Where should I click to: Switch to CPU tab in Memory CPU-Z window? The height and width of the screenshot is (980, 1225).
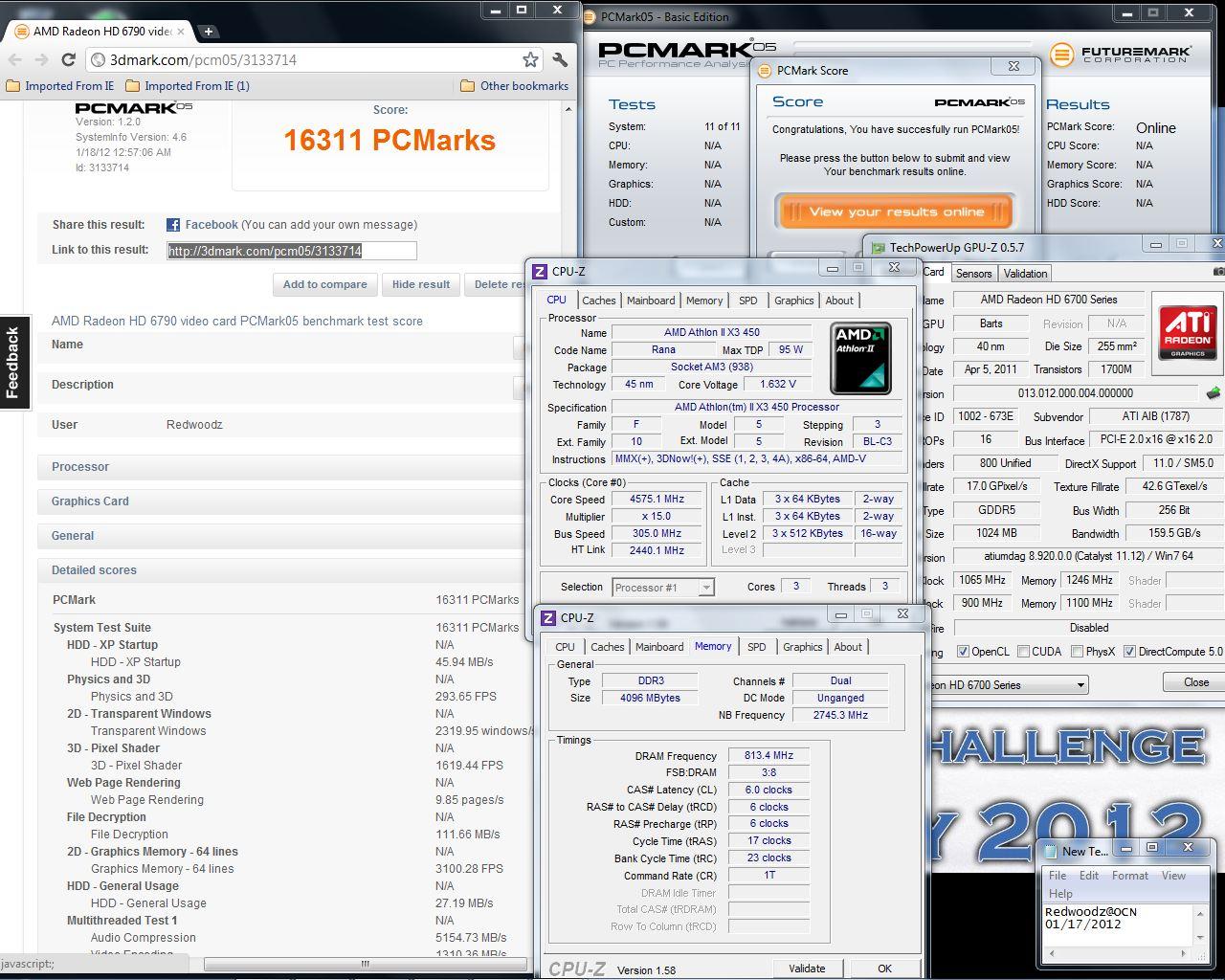point(565,647)
